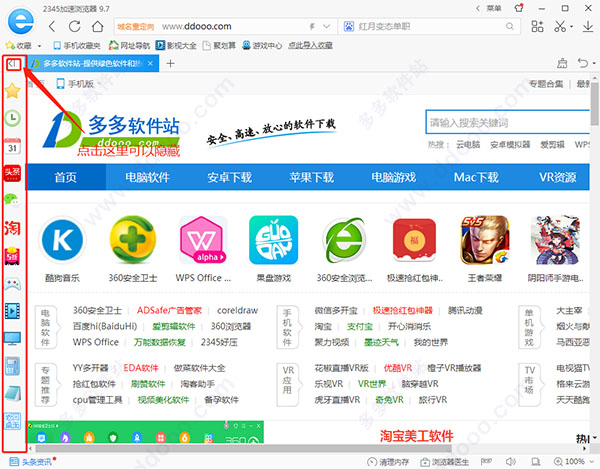Open the 网址导航 bookmark
Image resolution: width=600 pixels, height=469 pixels.
[129, 46]
